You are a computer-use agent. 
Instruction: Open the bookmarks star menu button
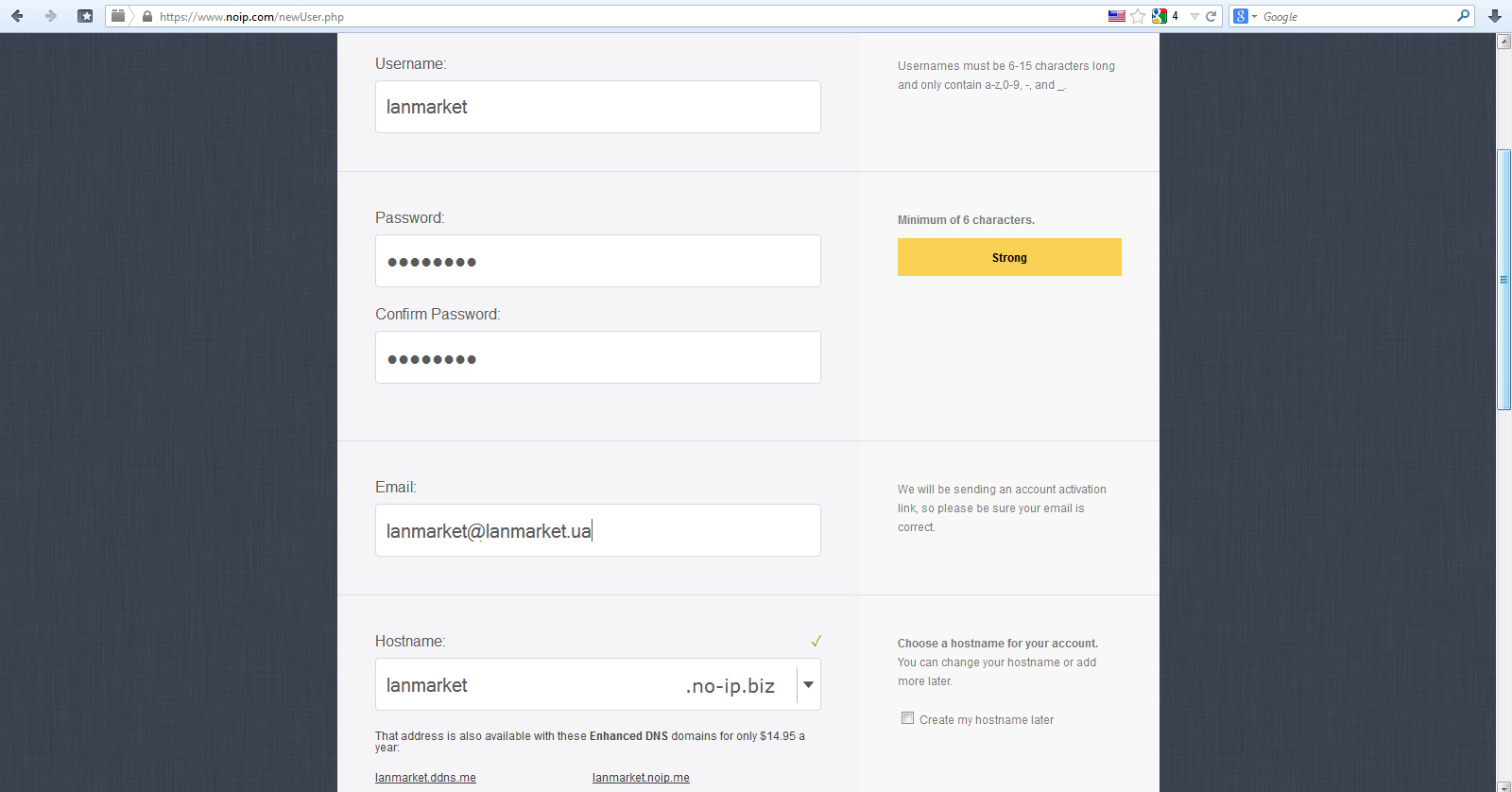pos(85,16)
